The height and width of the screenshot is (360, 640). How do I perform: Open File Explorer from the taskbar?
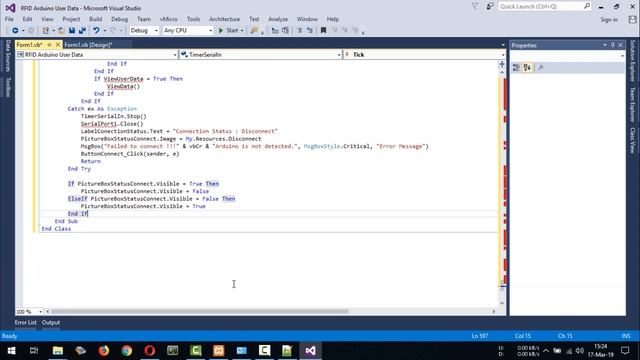click(58, 351)
